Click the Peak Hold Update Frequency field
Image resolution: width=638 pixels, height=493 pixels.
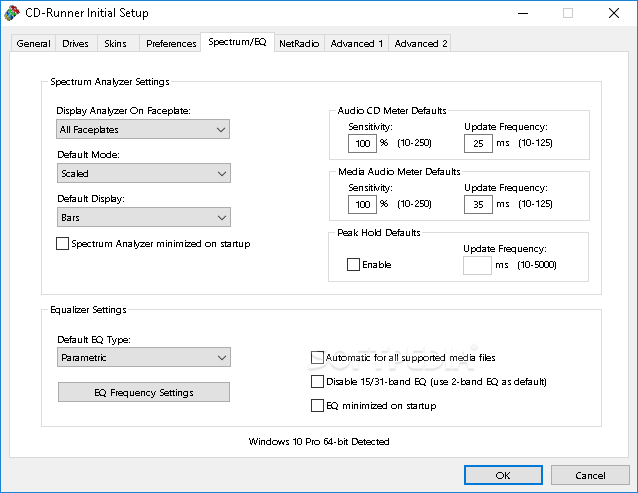pyautogui.click(x=477, y=265)
